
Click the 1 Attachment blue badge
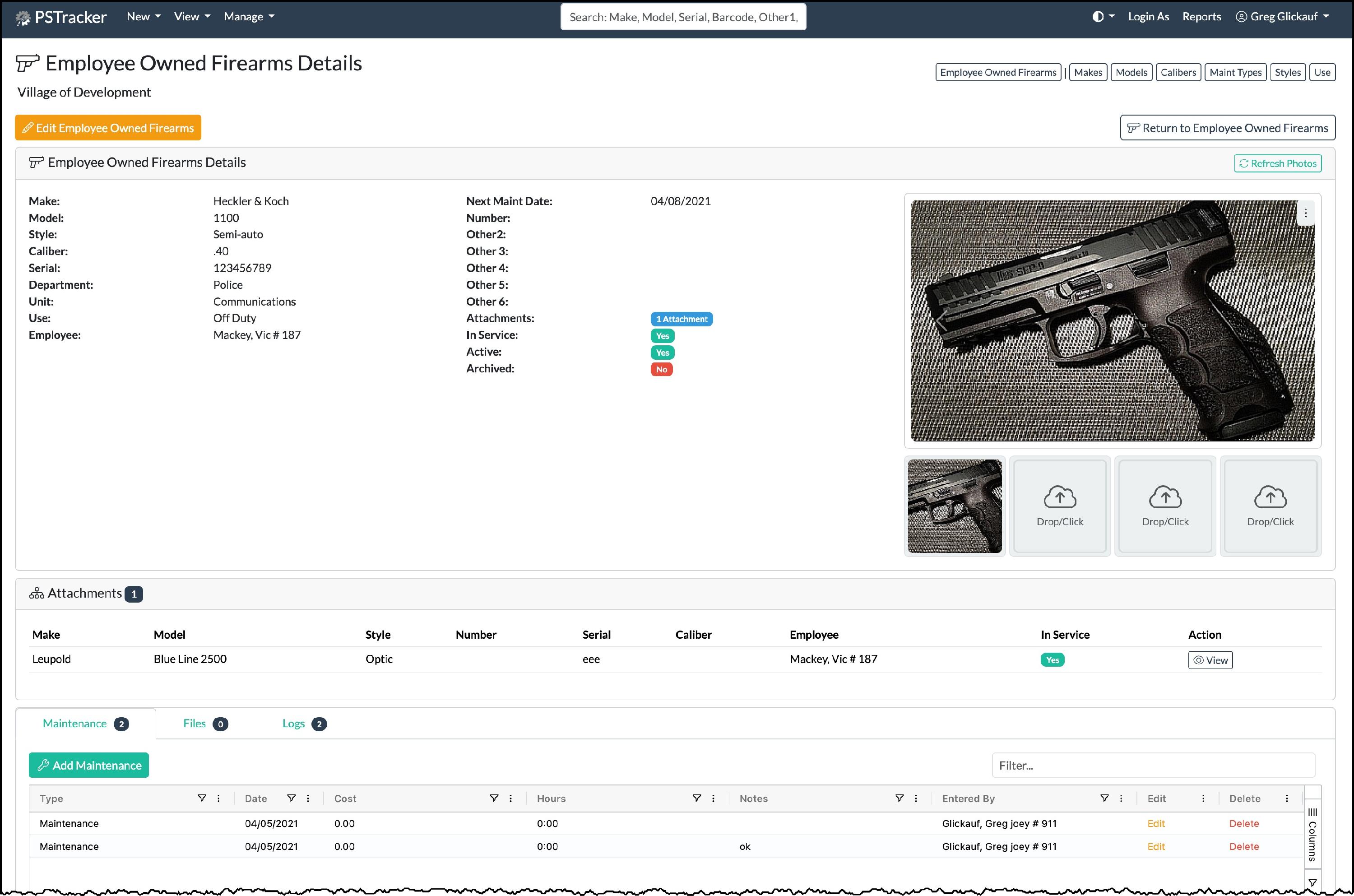pos(681,319)
